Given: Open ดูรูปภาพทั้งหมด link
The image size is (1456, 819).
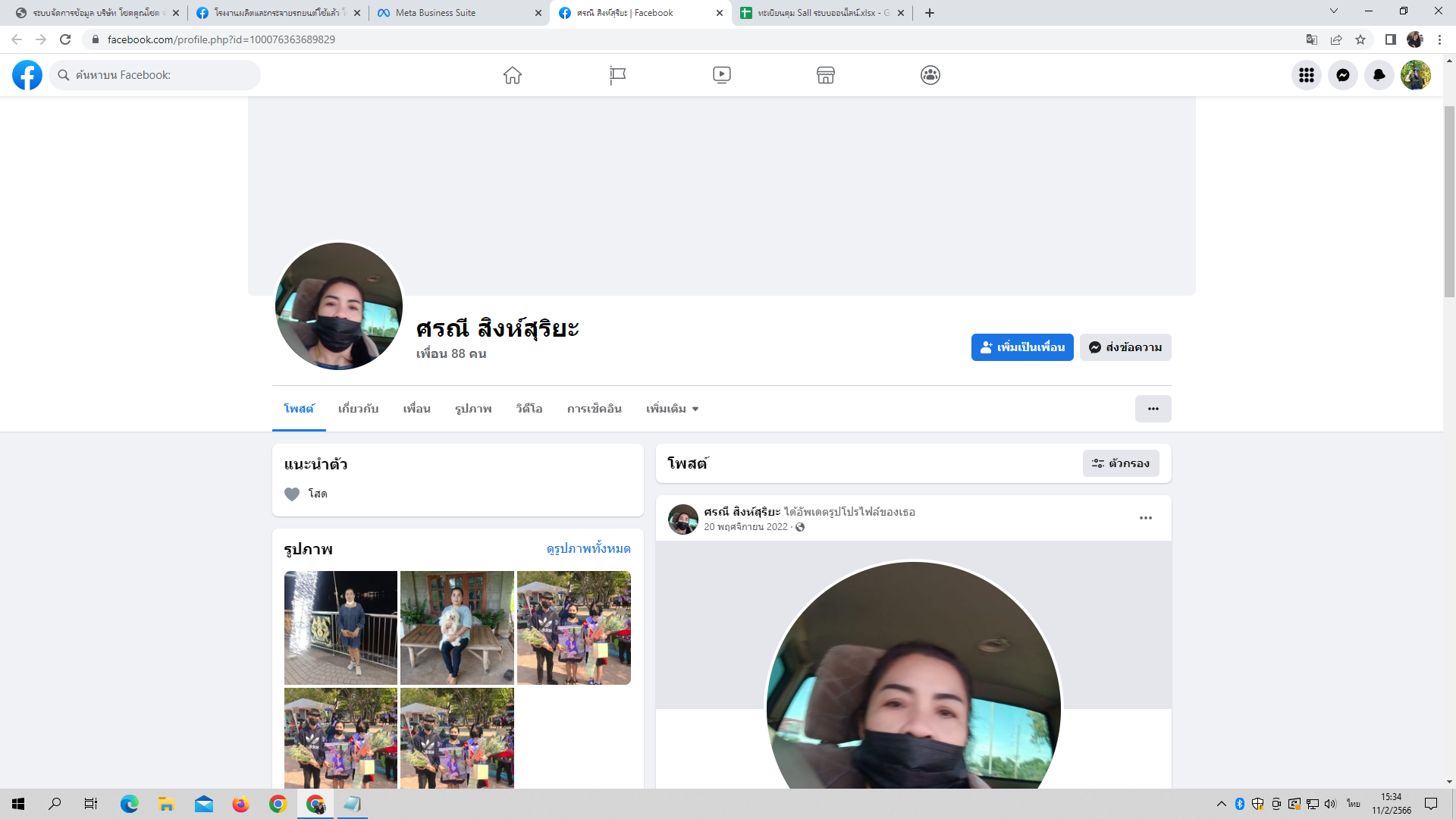Looking at the screenshot, I should tap(588, 548).
